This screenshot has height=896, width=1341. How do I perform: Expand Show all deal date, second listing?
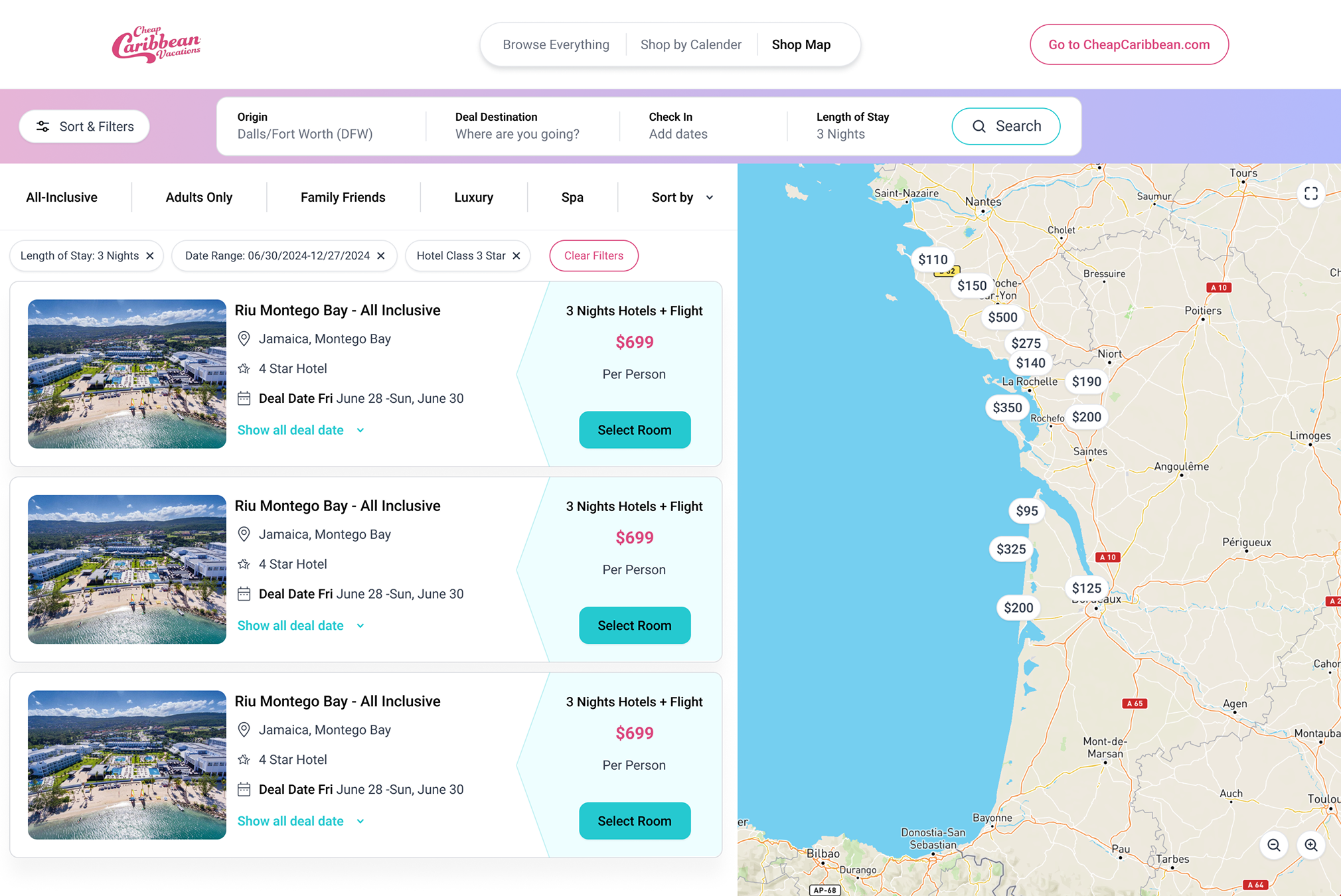(301, 625)
